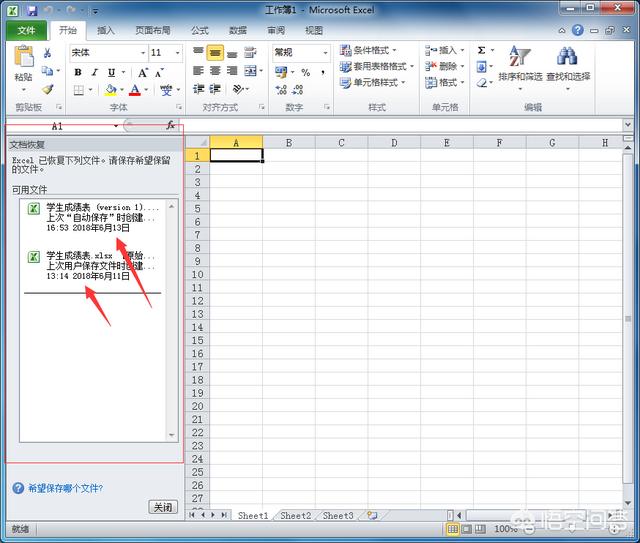Switch to the 插入 (Insert) ribbon tab
640x543 pixels.
[x=106, y=31]
